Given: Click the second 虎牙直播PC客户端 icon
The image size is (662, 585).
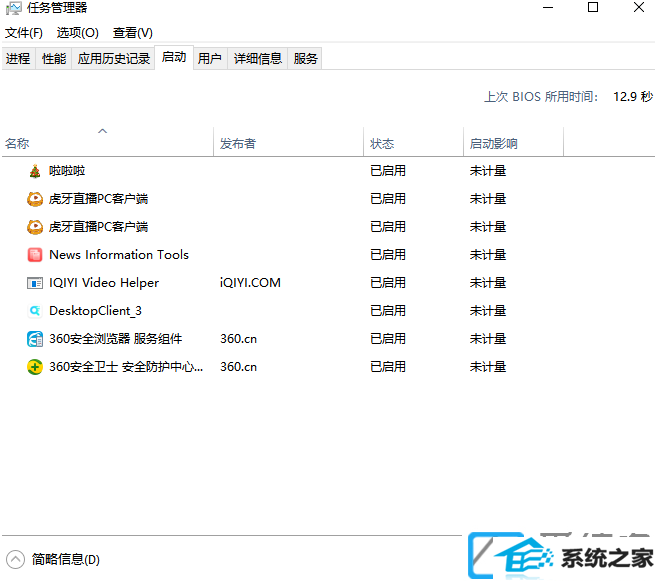Looking at the screenshot, I should tap(35, 227).
